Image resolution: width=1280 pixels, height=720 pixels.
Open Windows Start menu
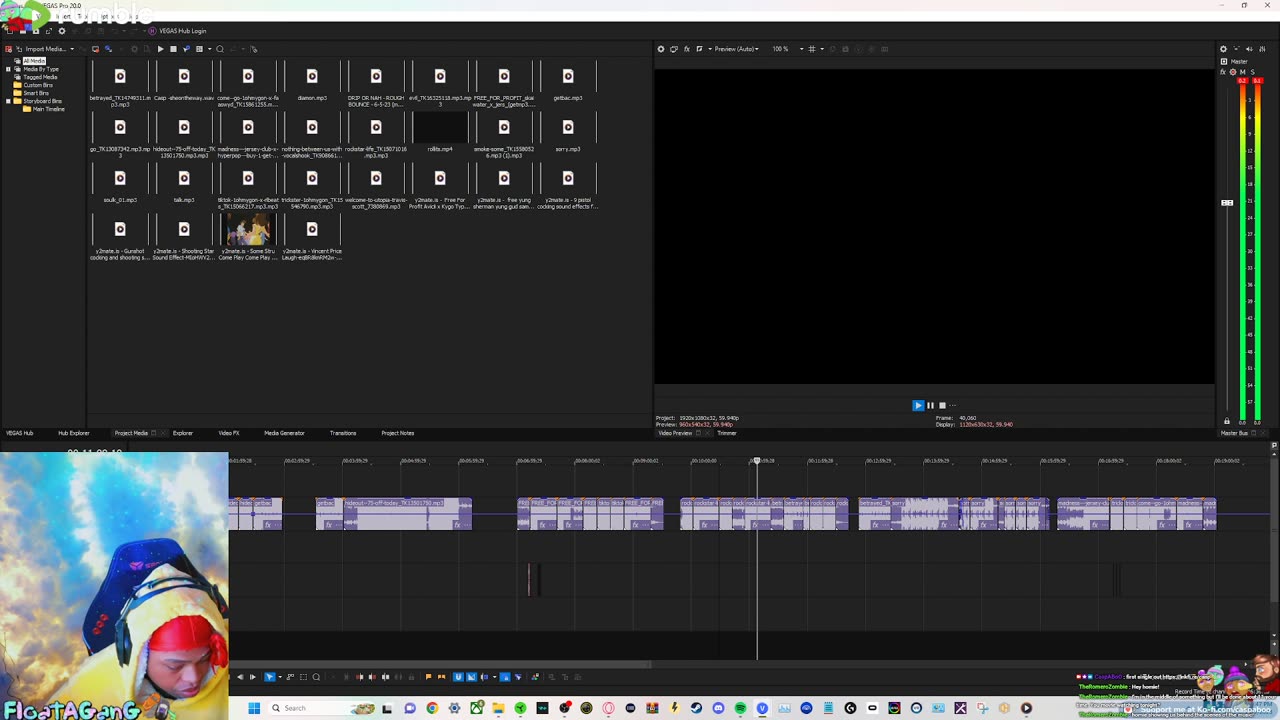coord(254,708)
